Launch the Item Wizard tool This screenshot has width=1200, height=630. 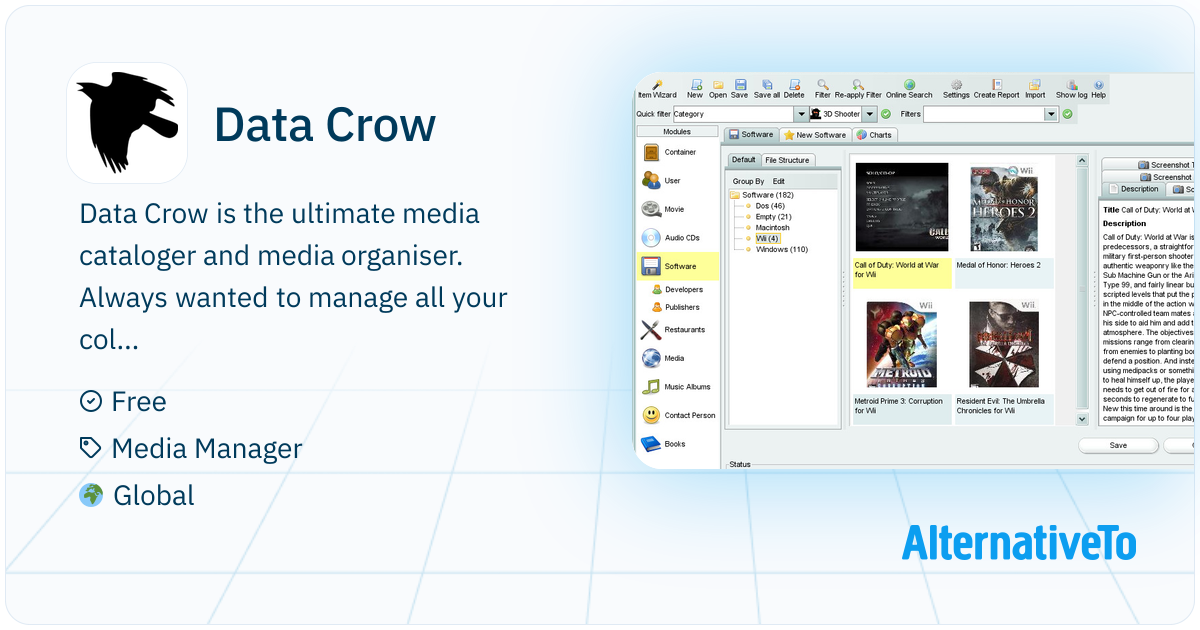point(657,89)
